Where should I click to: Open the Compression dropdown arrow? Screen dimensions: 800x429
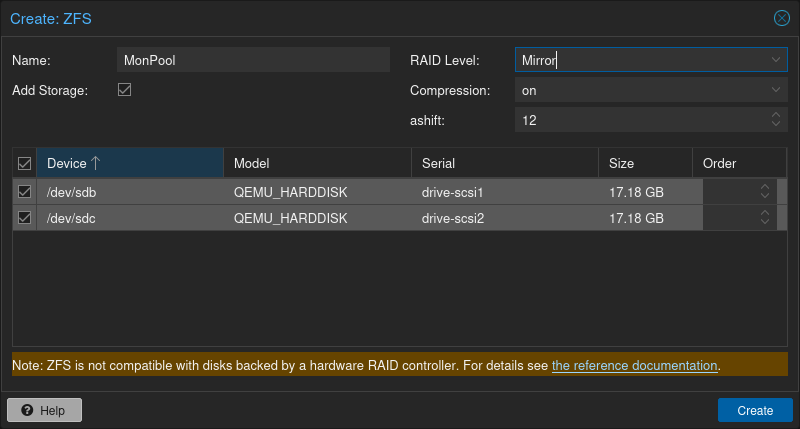click(x=776, y=90)
